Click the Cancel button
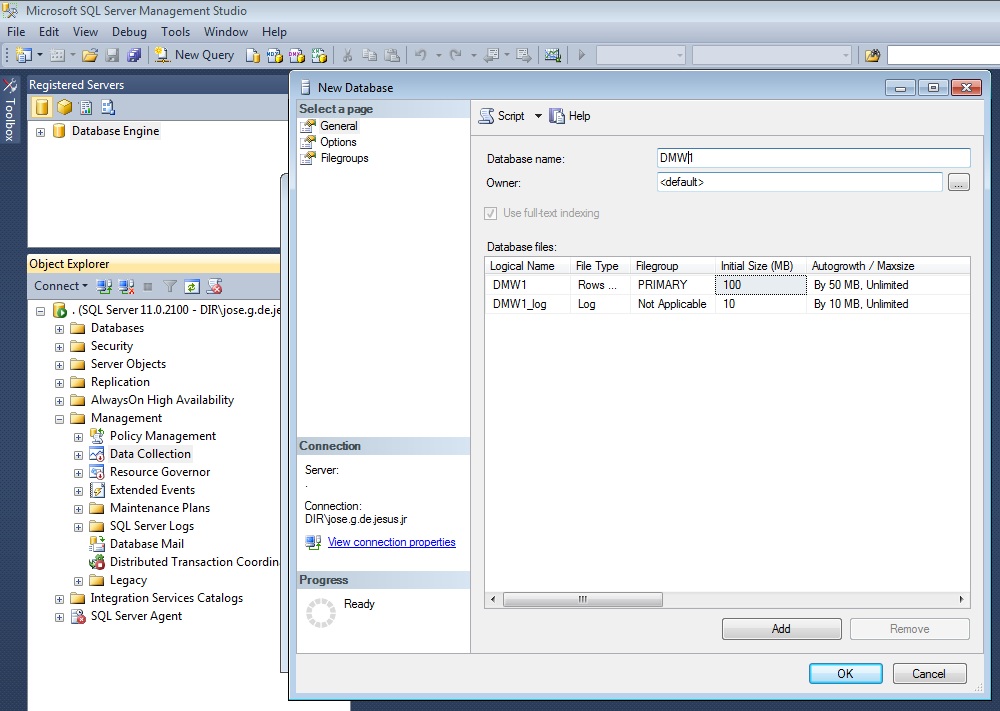1000x711 pixels. click(x=929, y=674)
